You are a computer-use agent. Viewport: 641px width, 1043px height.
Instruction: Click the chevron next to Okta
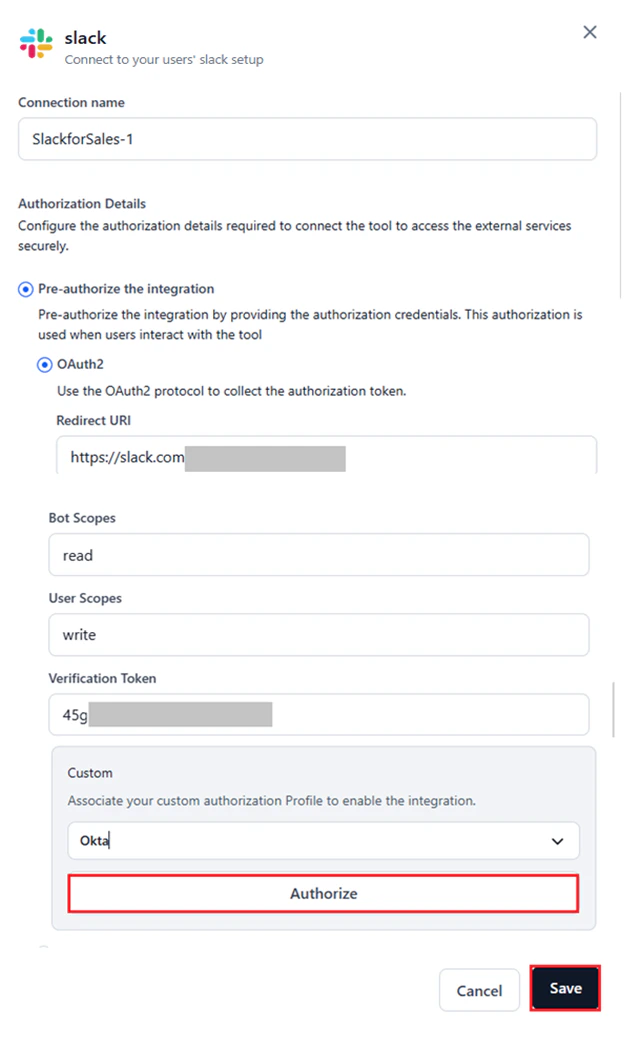556,841
